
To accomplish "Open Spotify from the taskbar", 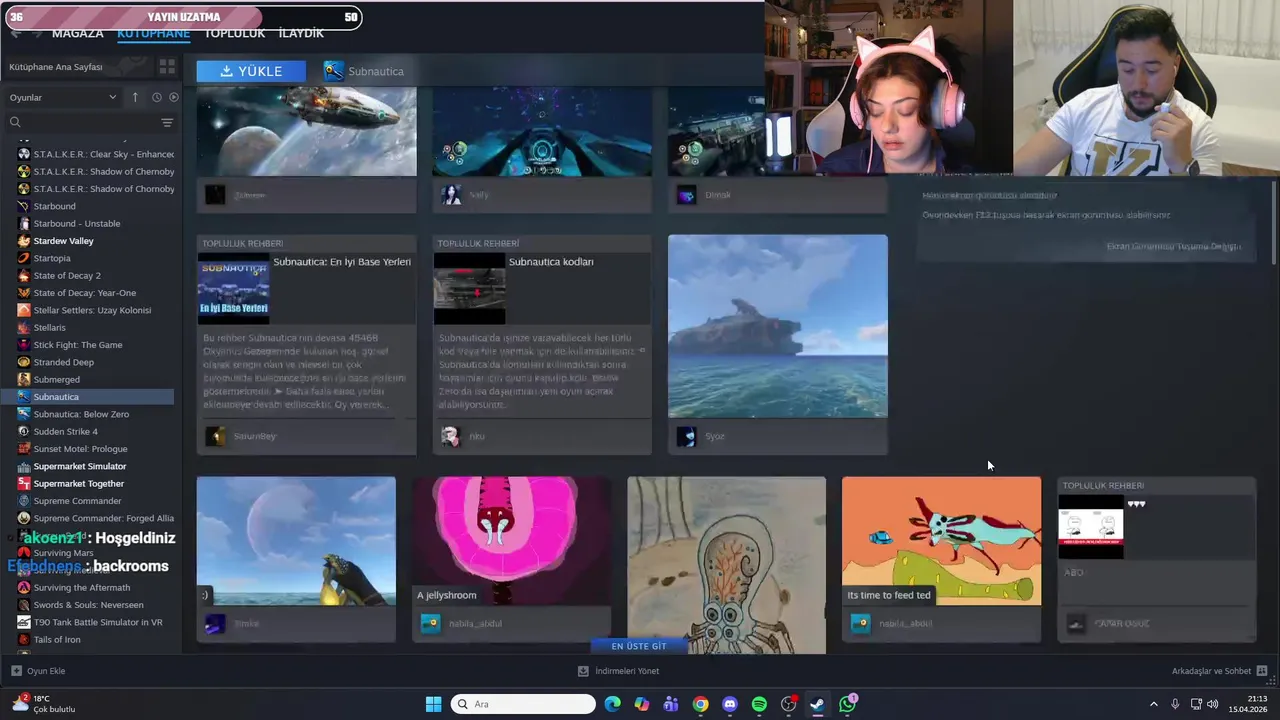I will click(759, 704).
